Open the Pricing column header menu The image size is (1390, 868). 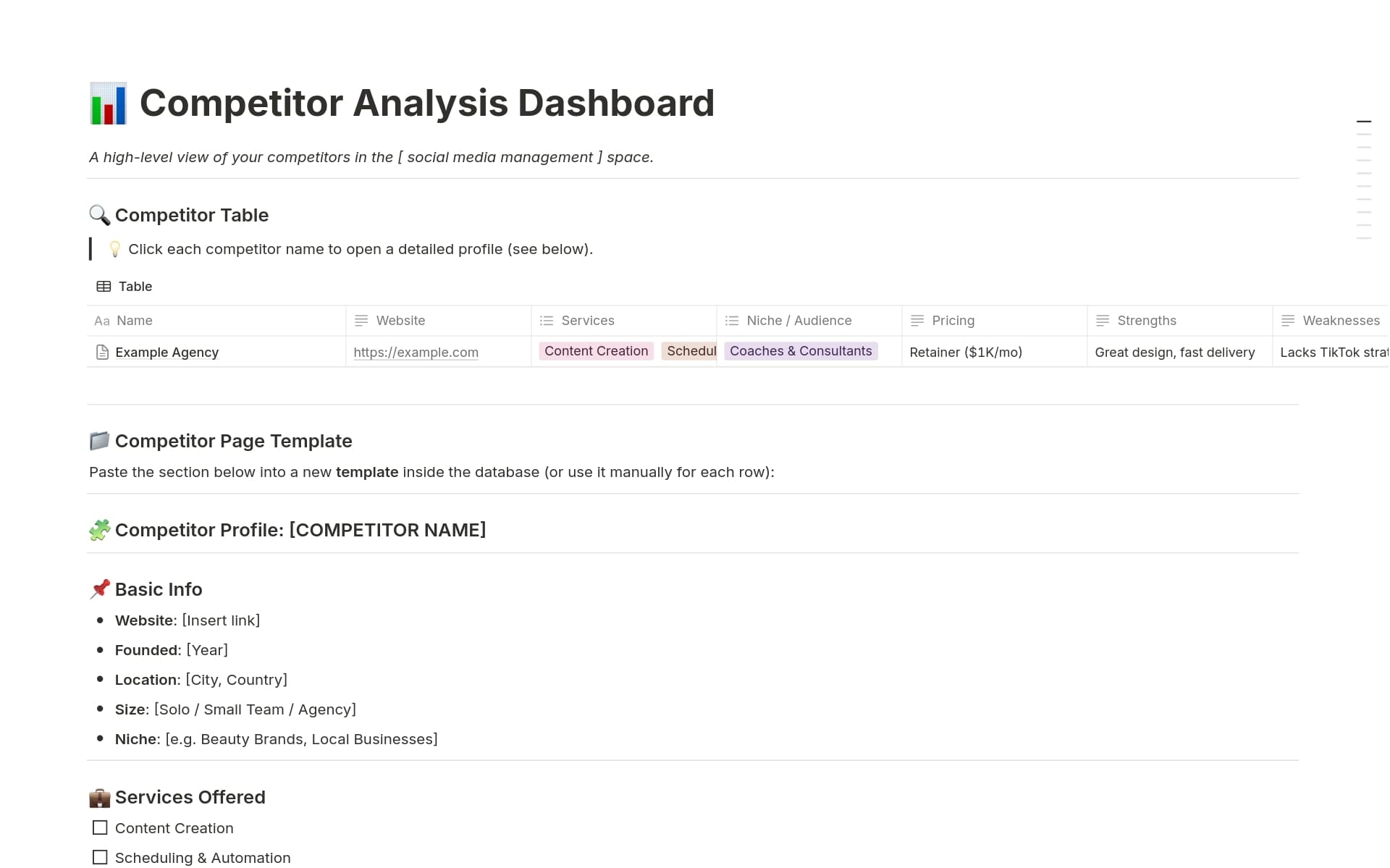click(x=953, y=320)
